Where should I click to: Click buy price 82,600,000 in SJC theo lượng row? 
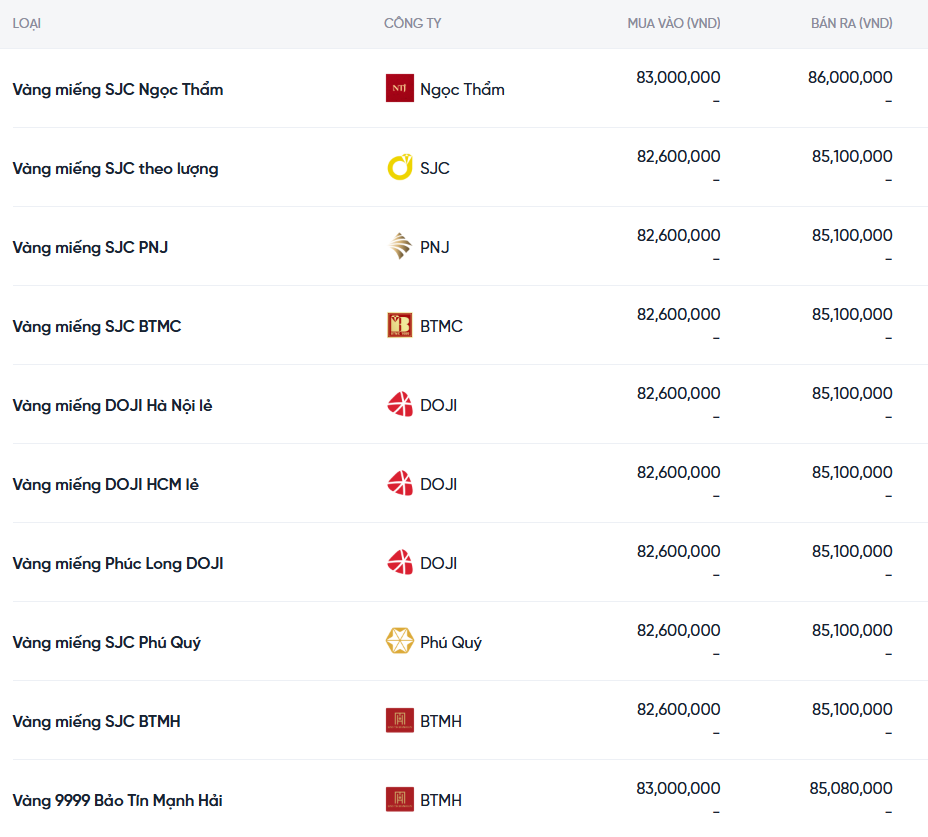679,156
